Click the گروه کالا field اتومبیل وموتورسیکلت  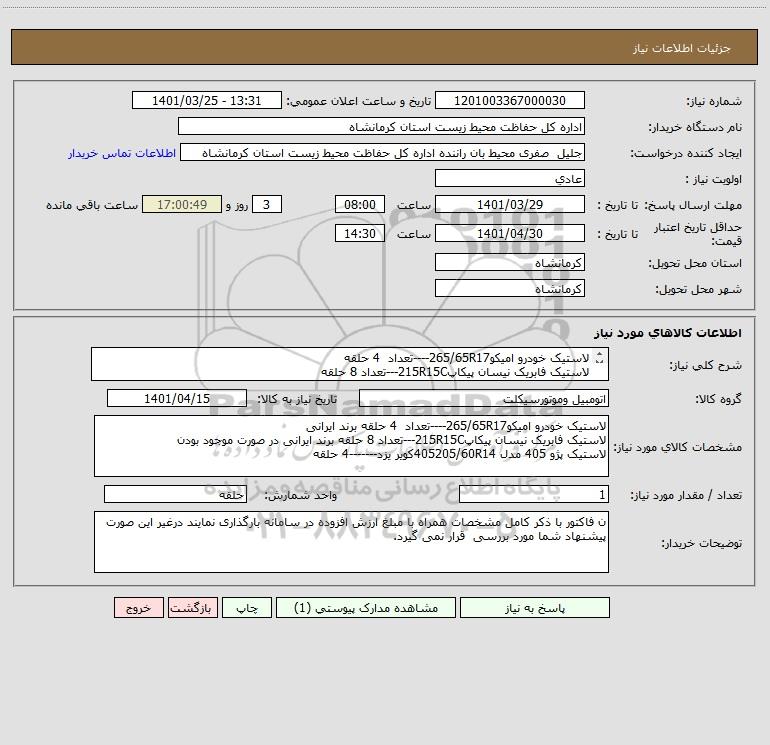coord(484,398)
